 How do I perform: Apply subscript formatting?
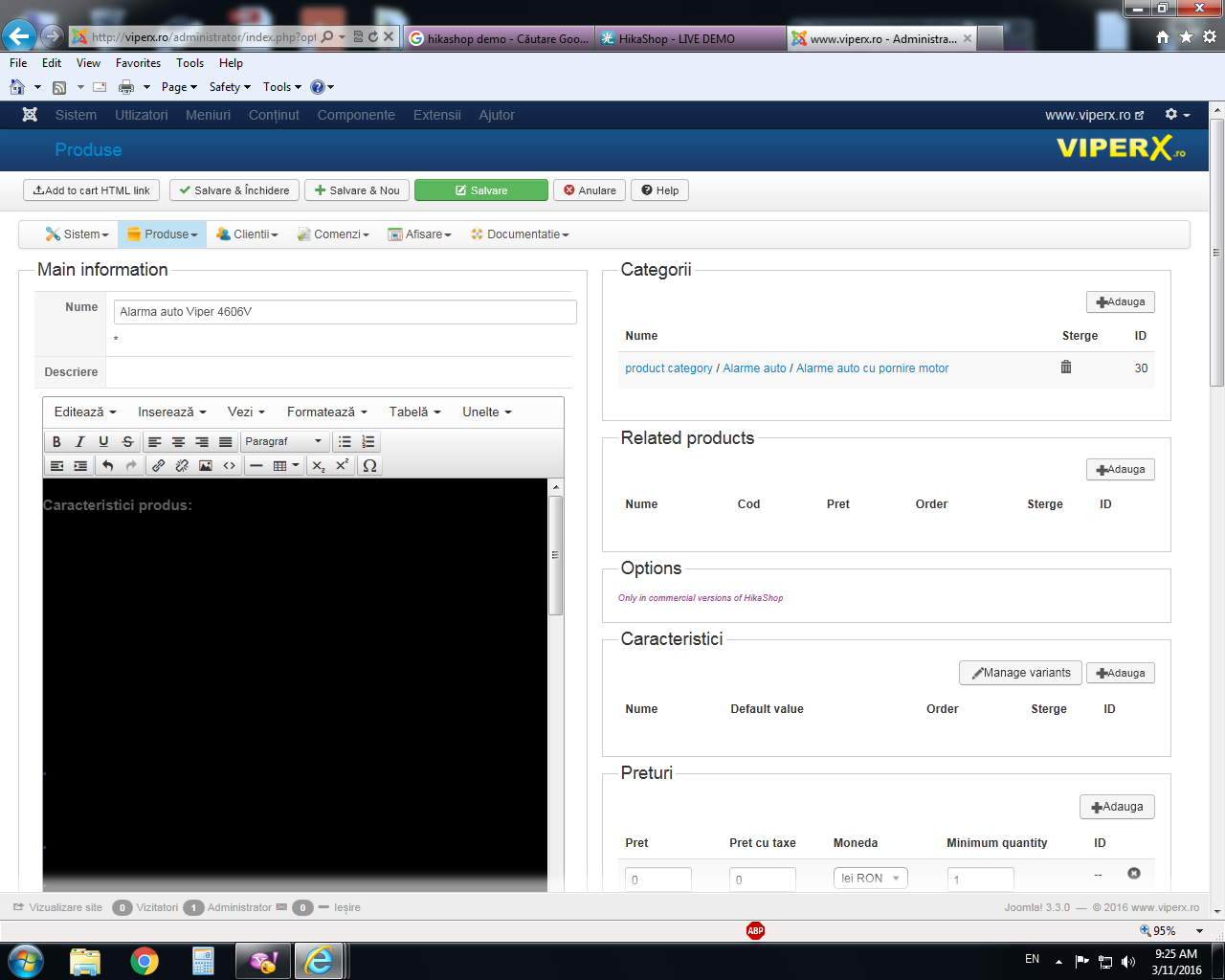pyautogui.click(x=319, y=466)
